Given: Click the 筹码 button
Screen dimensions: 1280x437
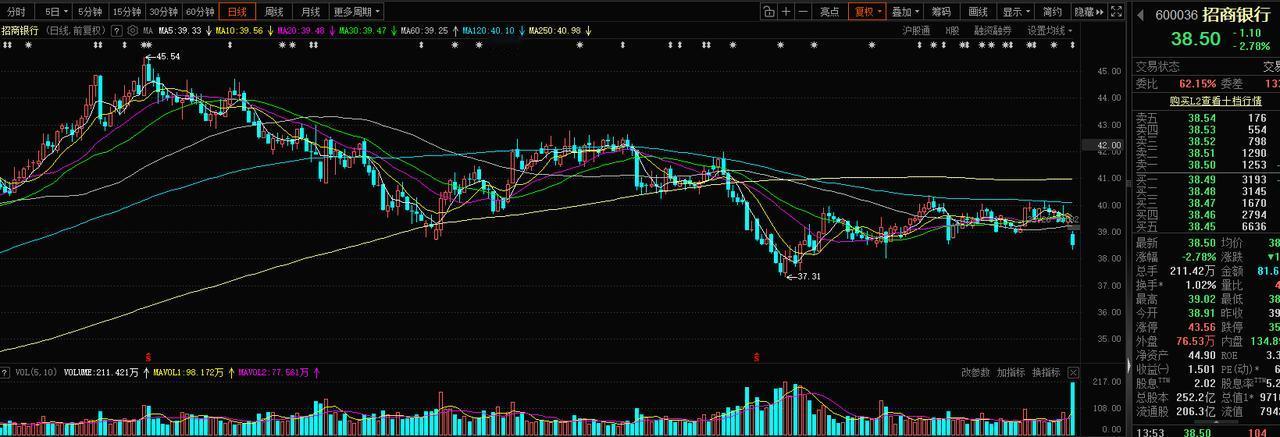Looking at the screenshot, I should coord(941,12).
